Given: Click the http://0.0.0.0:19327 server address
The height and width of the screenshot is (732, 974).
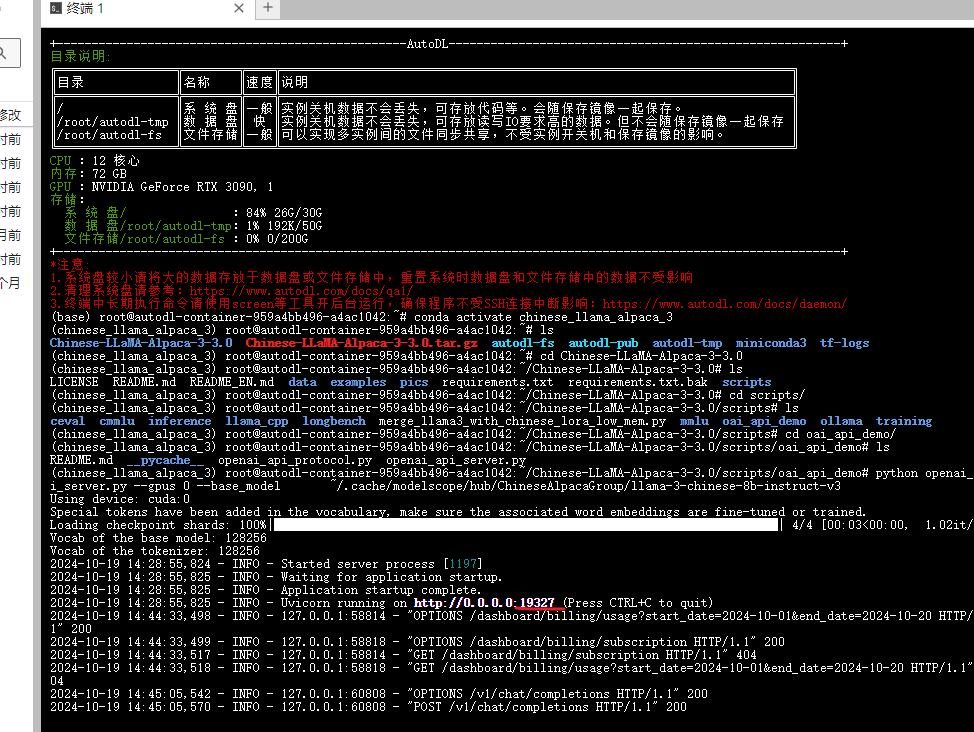Looking at the screenshot, I should tap(484, 603).
